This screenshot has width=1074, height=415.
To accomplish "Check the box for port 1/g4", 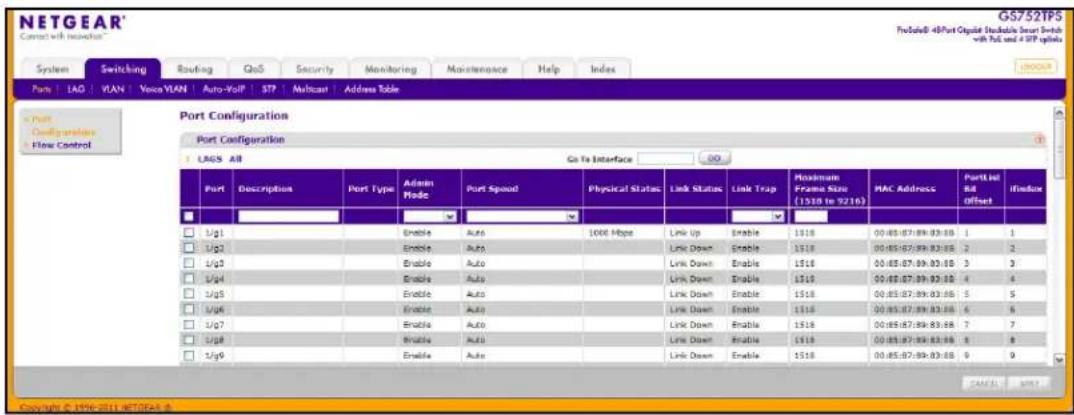I will 188,279.
